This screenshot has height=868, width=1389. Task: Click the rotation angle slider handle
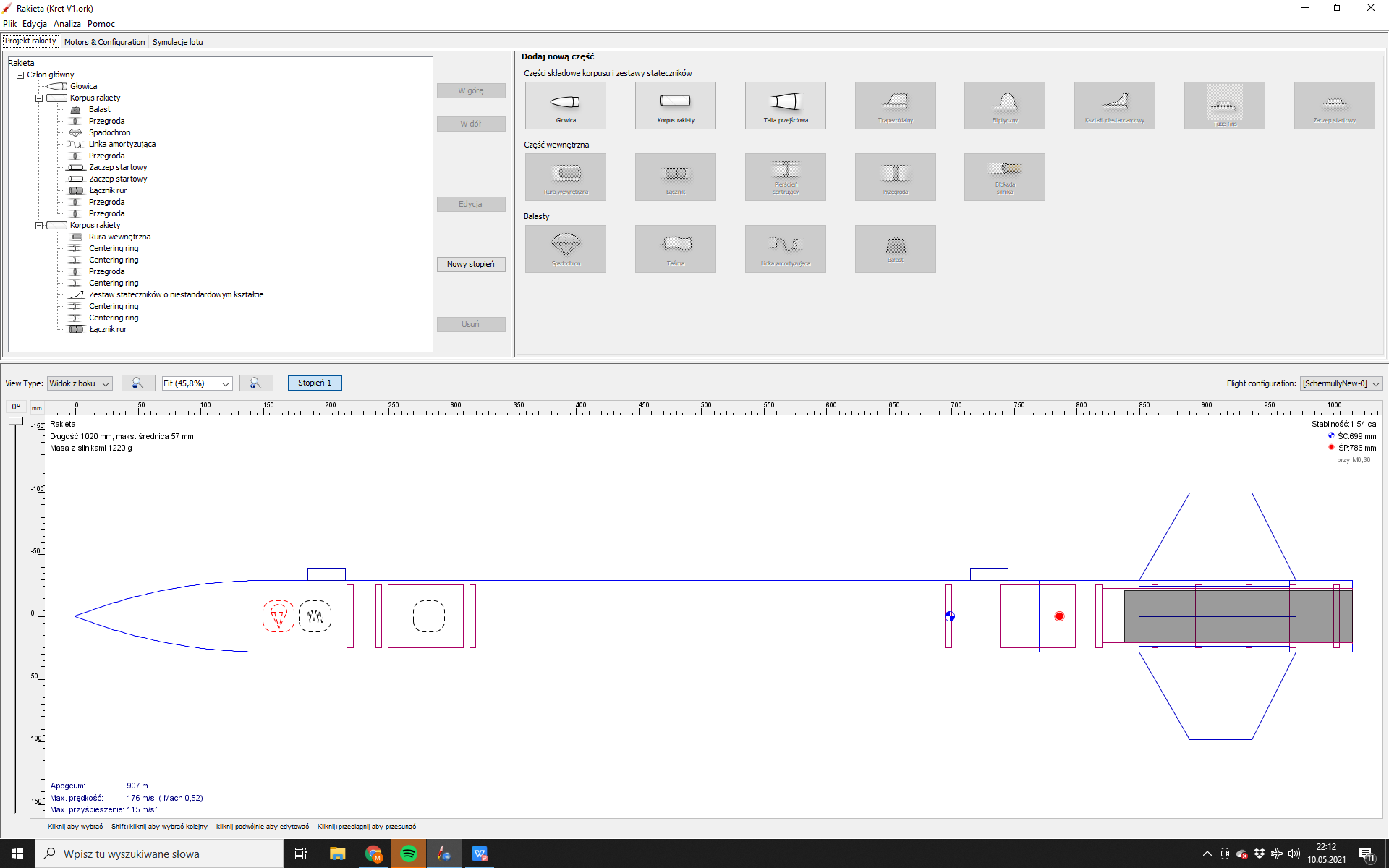pos(16,422)
